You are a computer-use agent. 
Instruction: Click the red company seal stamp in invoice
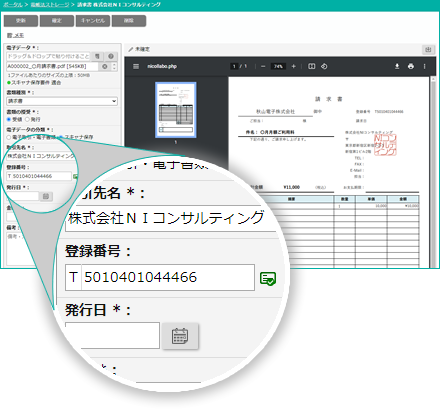(385, 145)
